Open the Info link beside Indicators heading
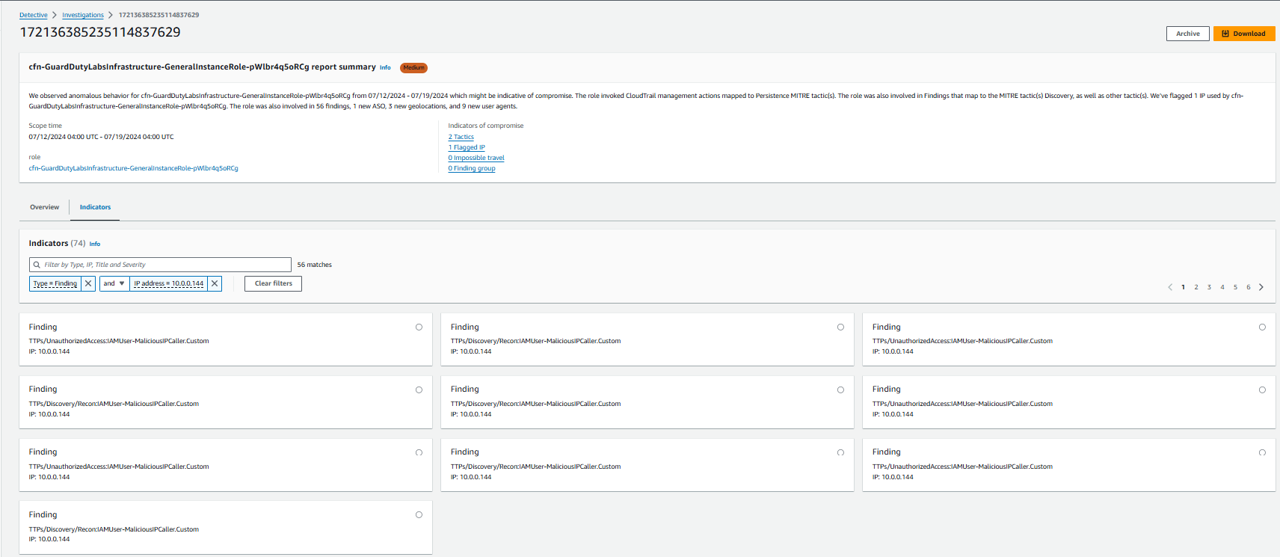 95,244
